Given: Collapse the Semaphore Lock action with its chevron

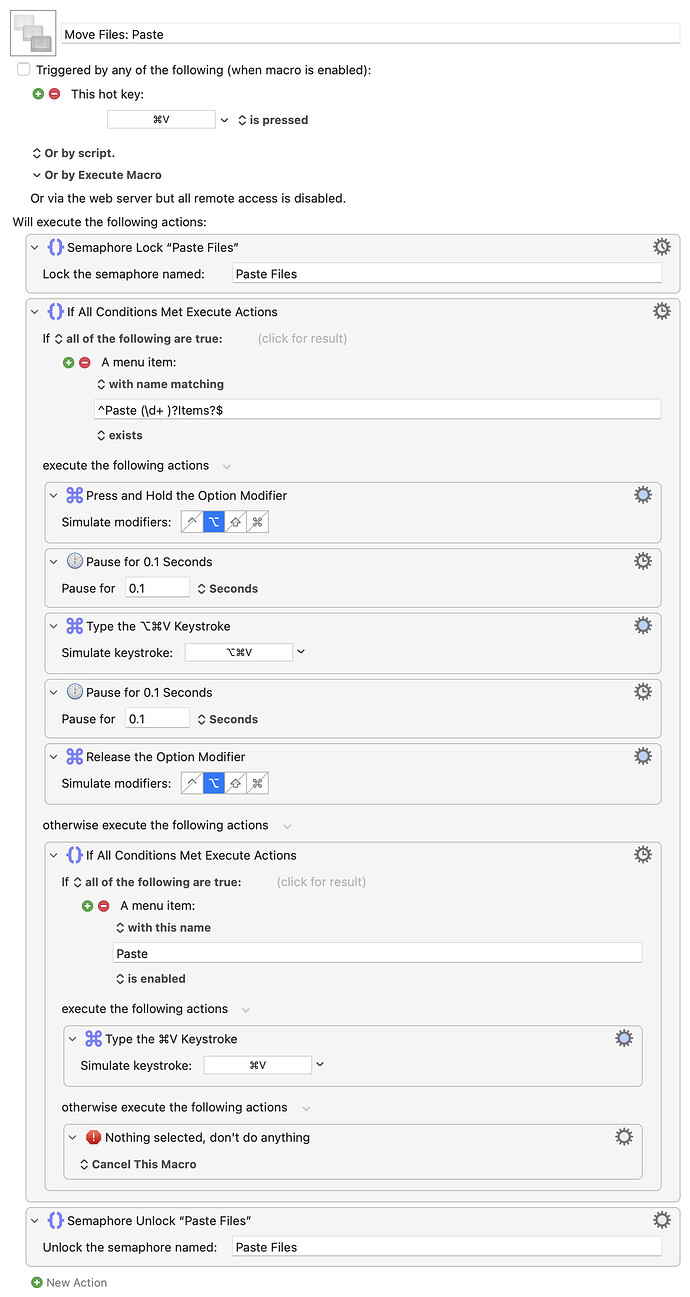Looking at the screenshot, I should [x=33, y=246].
